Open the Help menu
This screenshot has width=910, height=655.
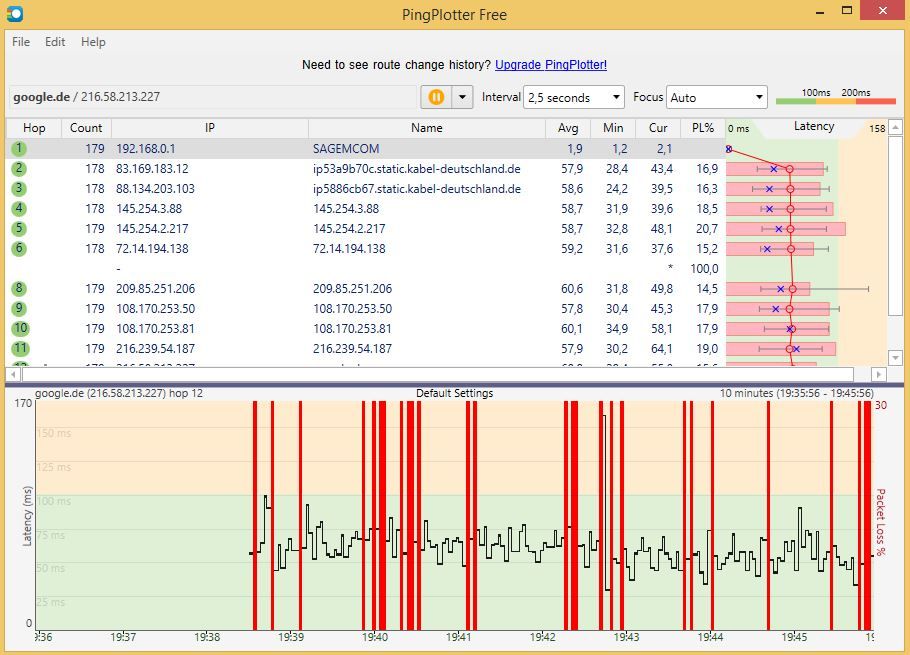pyautogui.click(x=93, y=42)
